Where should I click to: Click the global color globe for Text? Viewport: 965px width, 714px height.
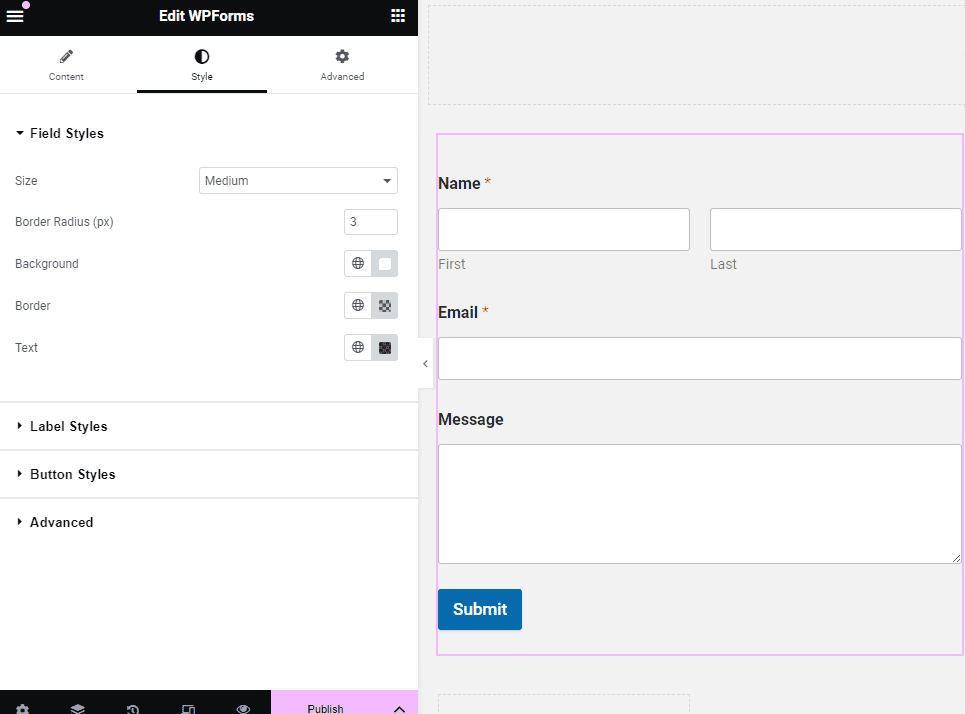(x=358, y=348)
